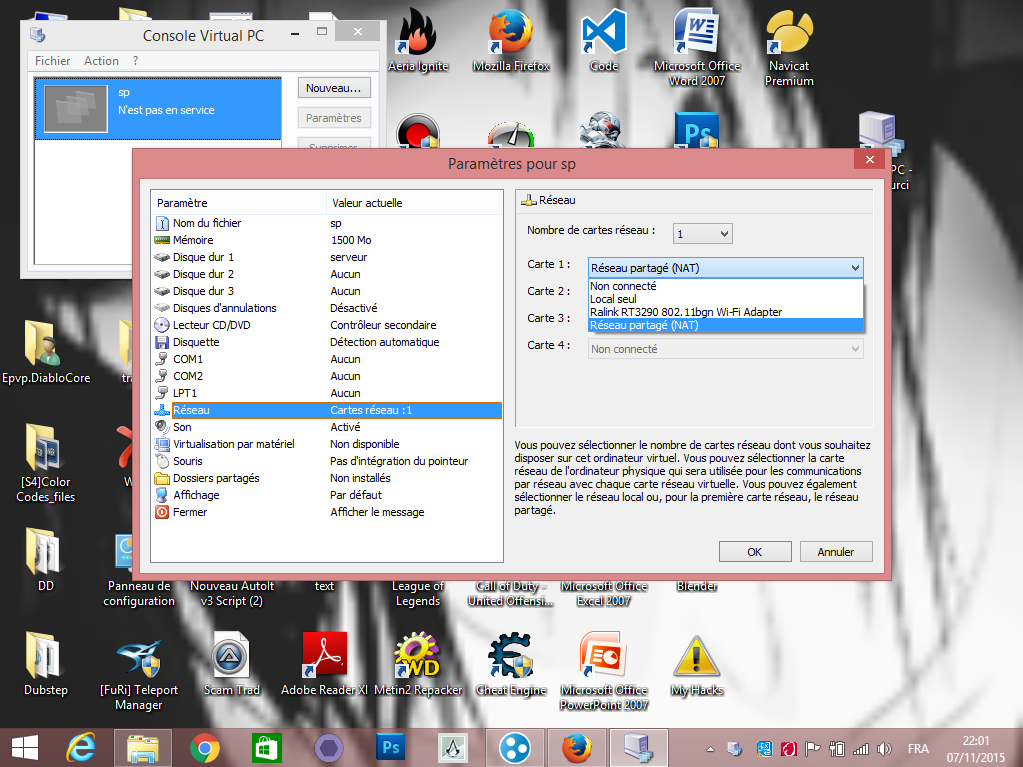Launch Cheat Engine desktop icon
1023x767 pixels.
(x=511, y=664)
